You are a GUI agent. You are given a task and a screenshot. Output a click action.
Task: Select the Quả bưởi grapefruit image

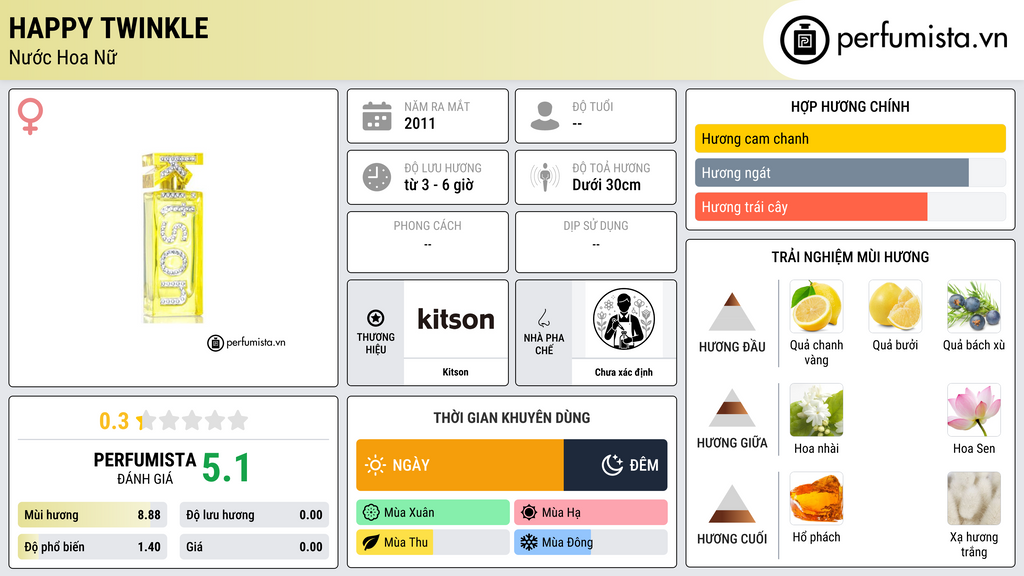(x=895, y=306)
